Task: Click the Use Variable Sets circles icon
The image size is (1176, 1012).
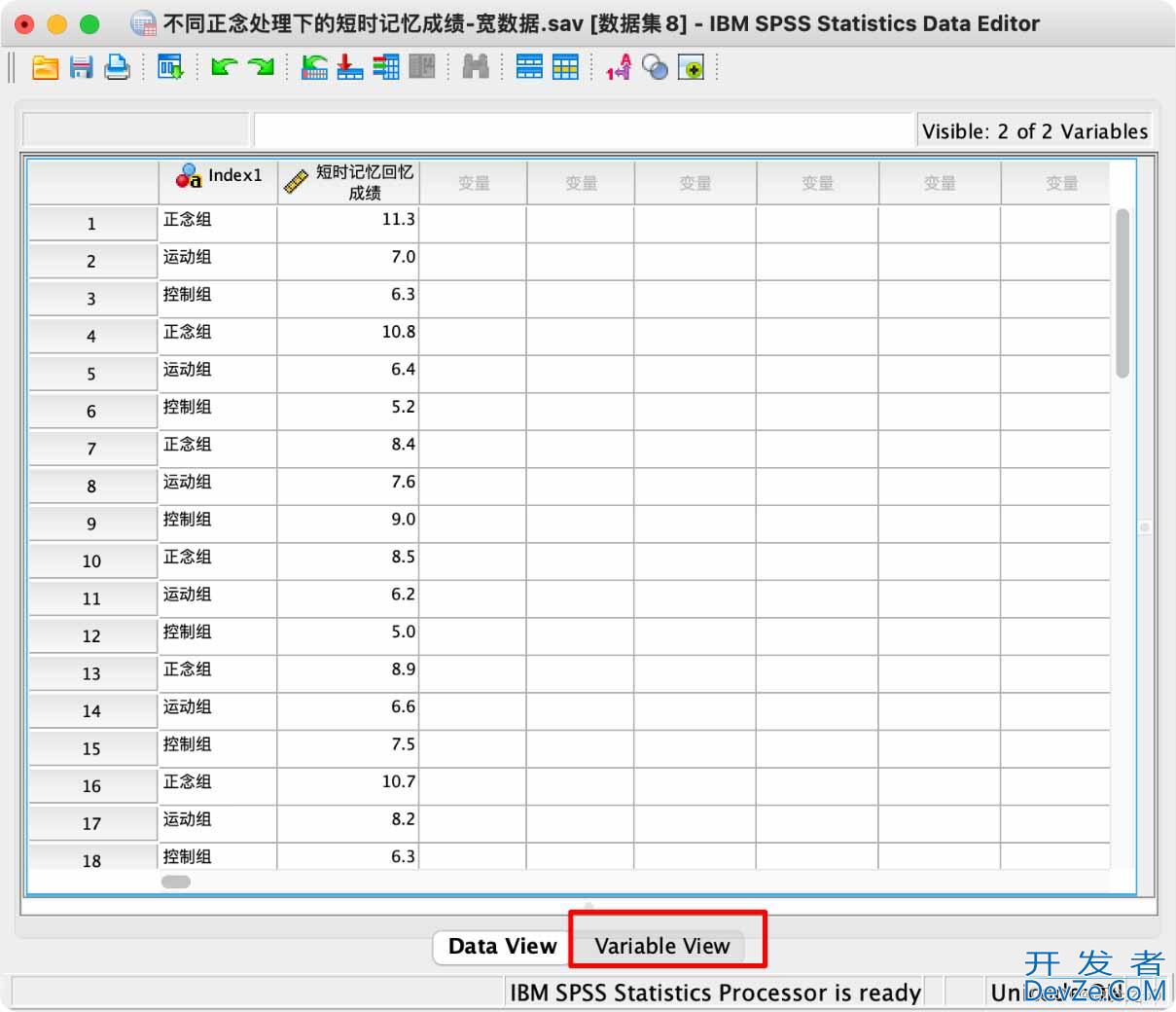Action: pyautogui.click(x=655, y=67)
